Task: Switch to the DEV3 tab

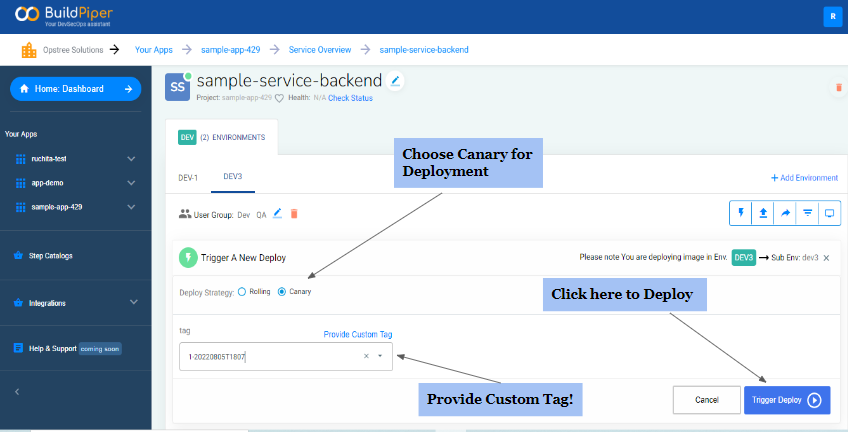Action: (x=233, y=177)
